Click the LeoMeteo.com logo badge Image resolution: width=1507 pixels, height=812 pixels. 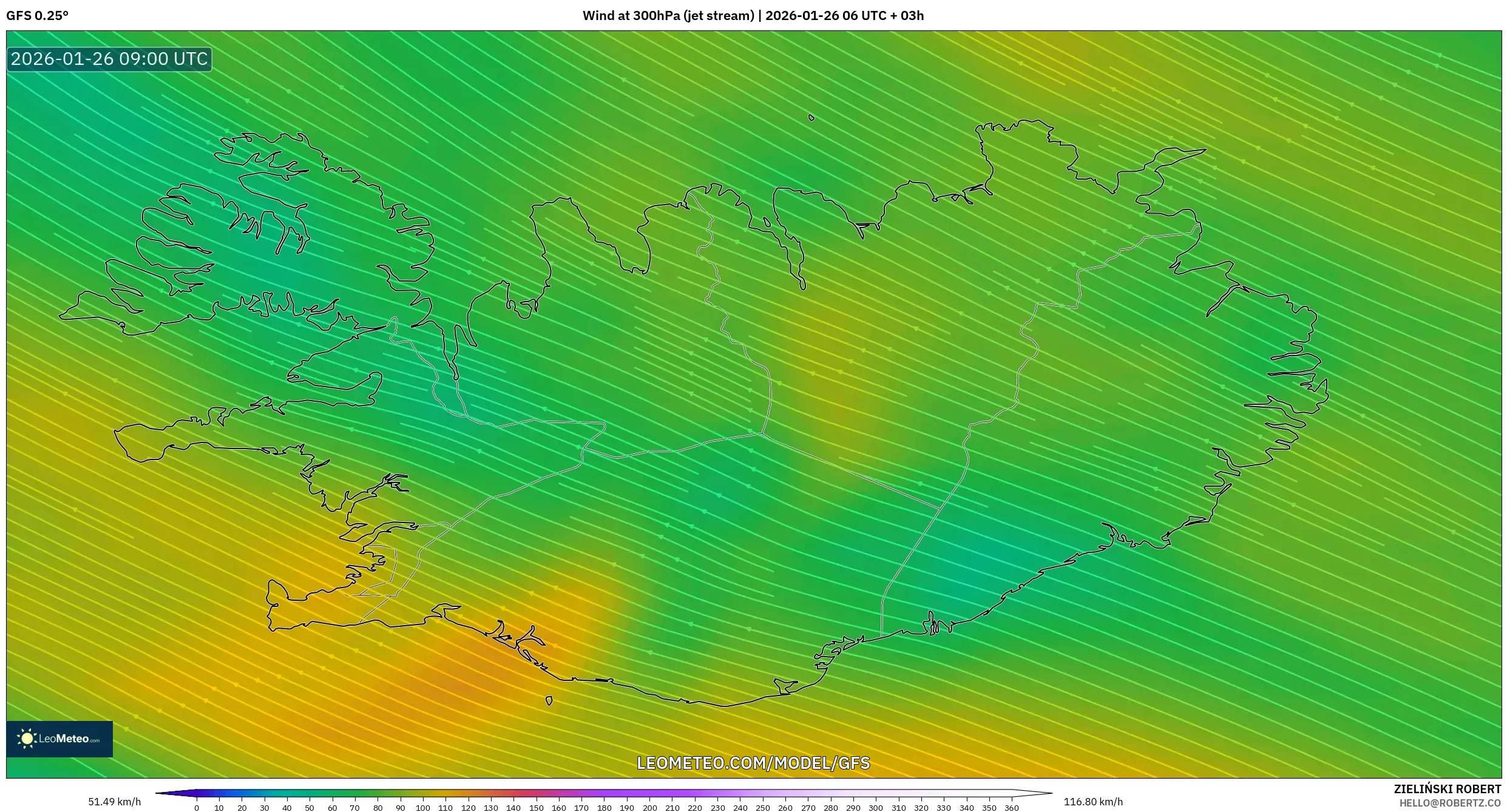tap(59, 739)
